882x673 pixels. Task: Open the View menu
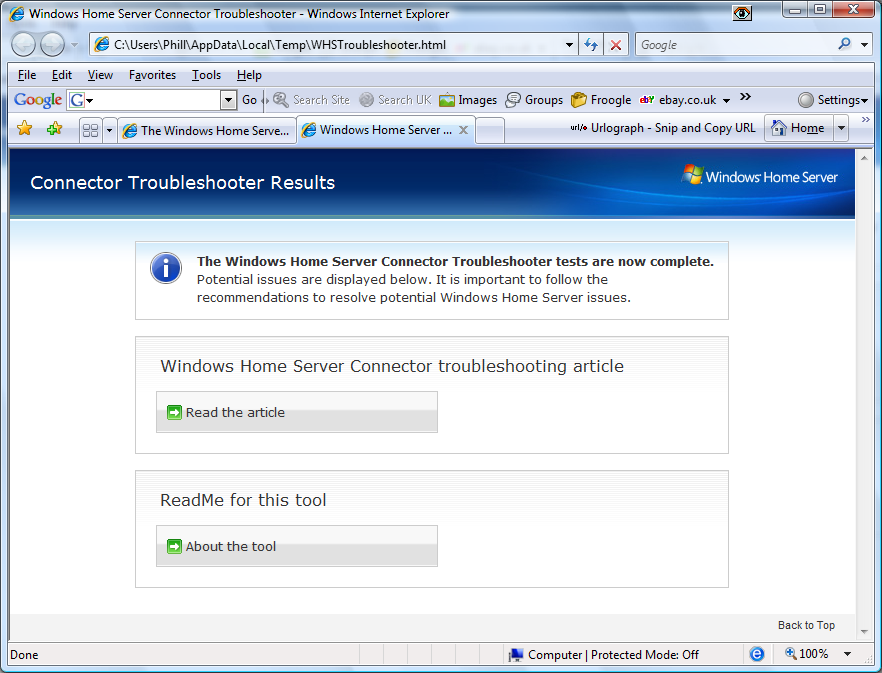click(100, 75)
